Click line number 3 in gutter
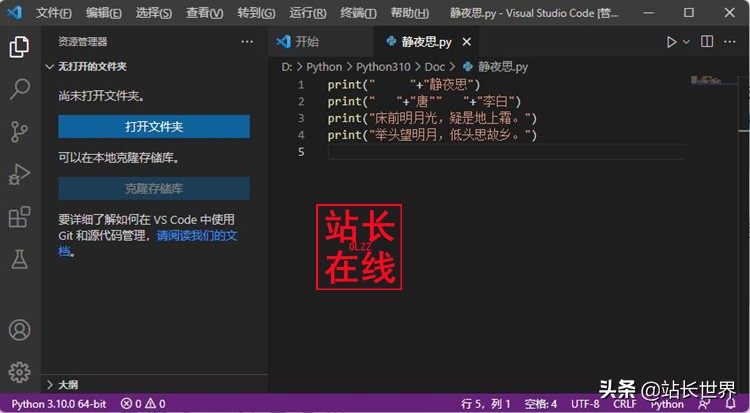This screenshot has width=750, height=413. (x=301, y=118)
